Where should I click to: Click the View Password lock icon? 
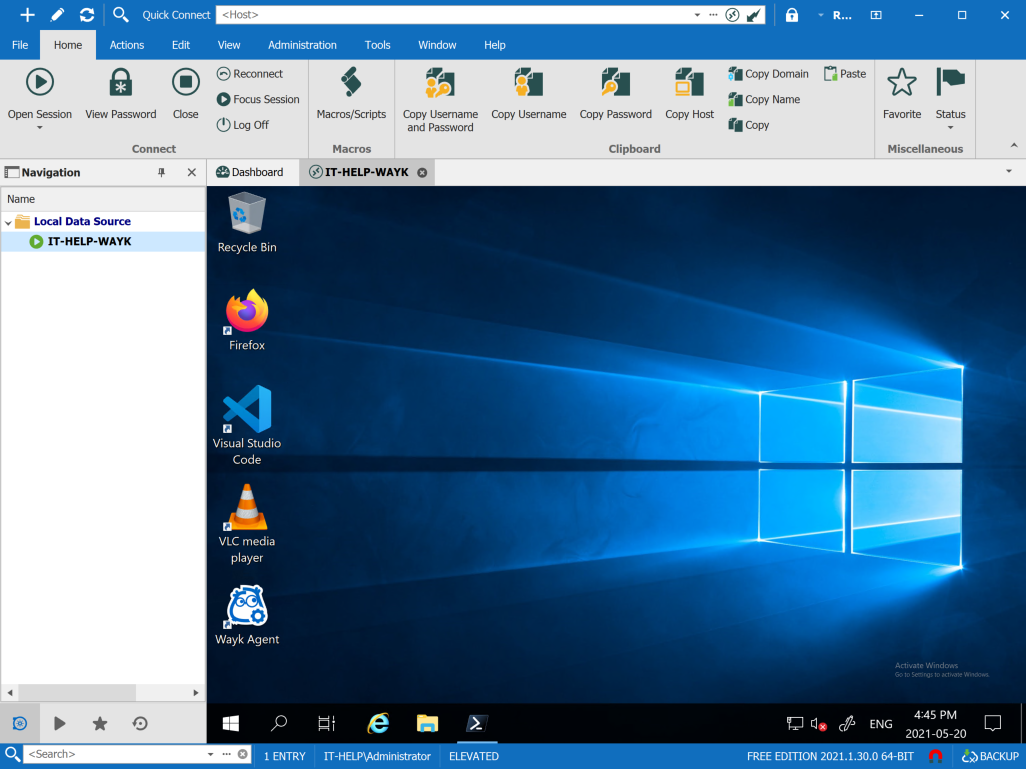tap(121, 82)
